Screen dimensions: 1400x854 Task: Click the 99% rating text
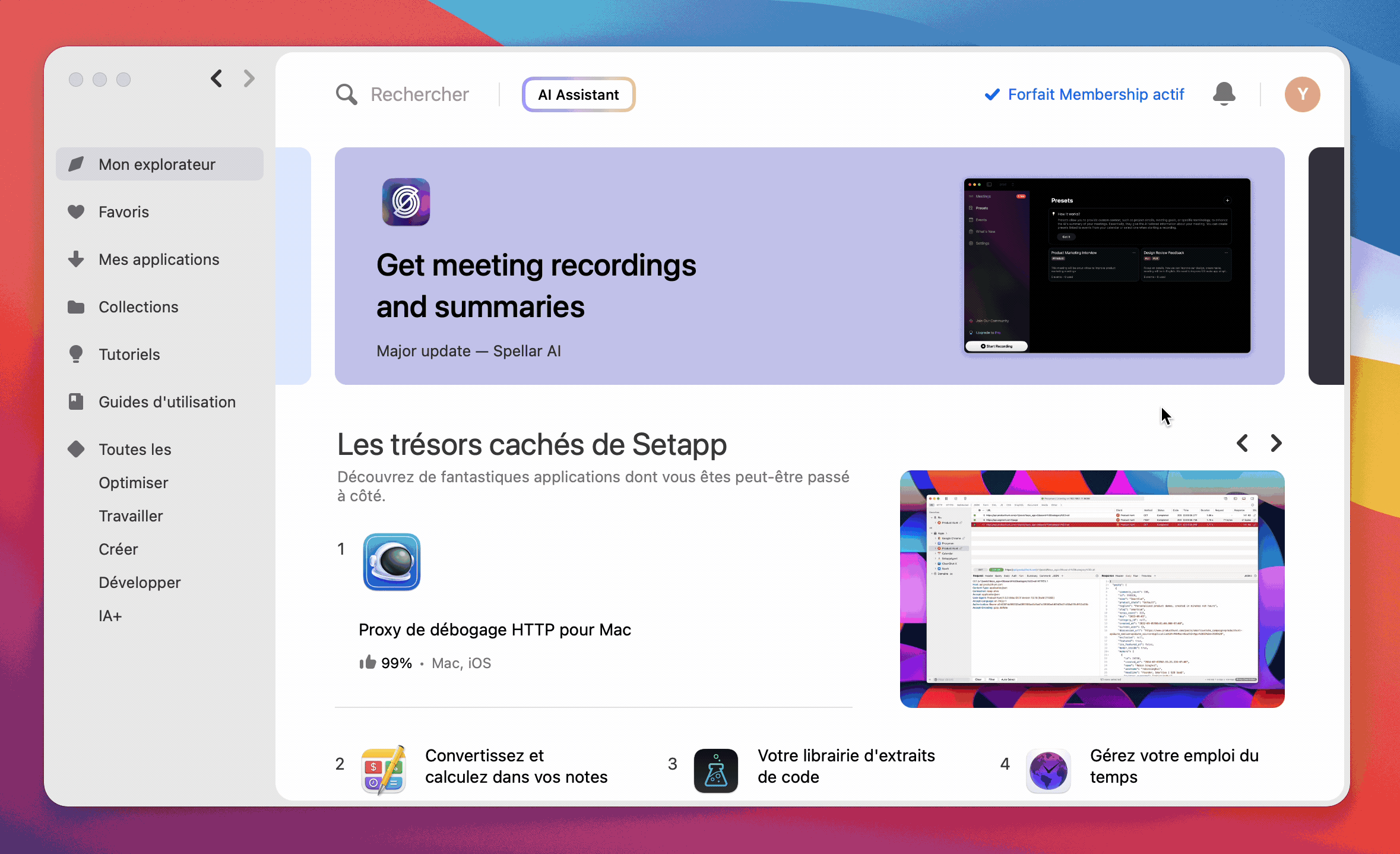(397, 663)
